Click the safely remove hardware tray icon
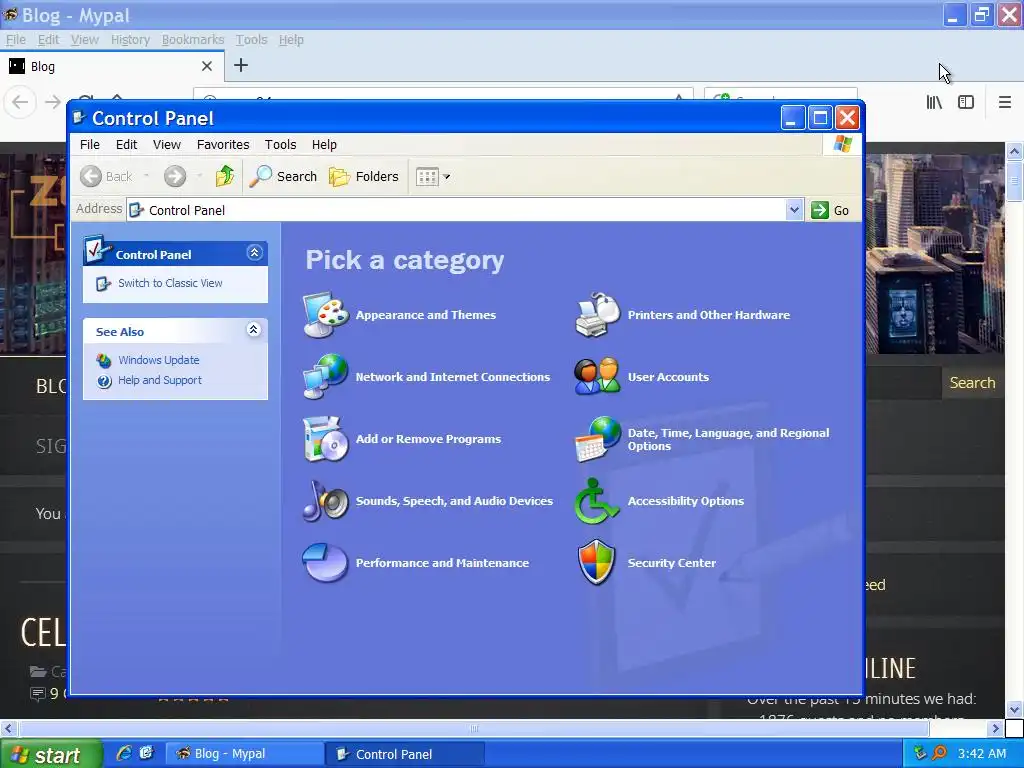 920,753
